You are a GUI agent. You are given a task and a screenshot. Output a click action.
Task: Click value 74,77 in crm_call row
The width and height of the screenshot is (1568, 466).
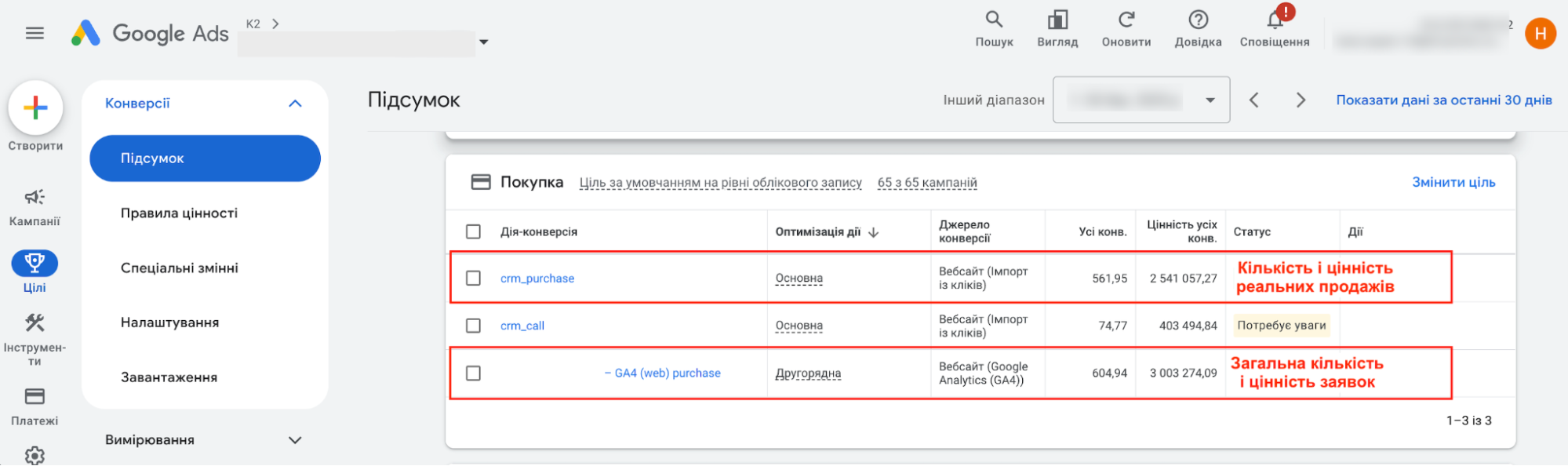1112,326
